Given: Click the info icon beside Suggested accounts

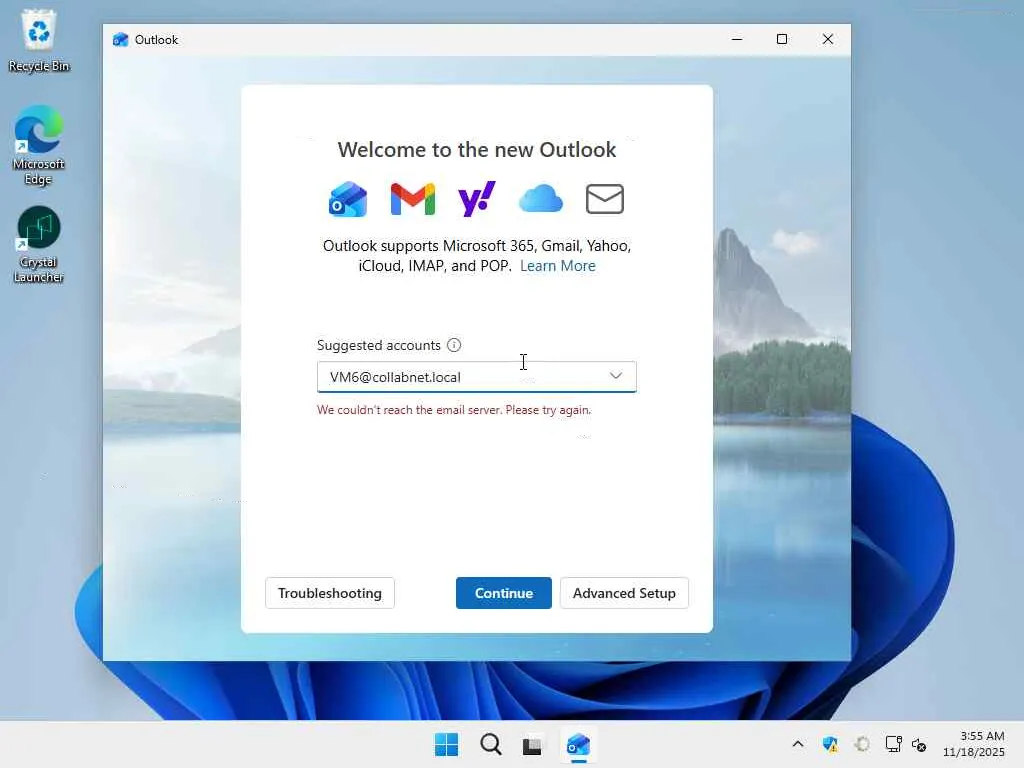Looking at the screenshot, I should [454, 345].
